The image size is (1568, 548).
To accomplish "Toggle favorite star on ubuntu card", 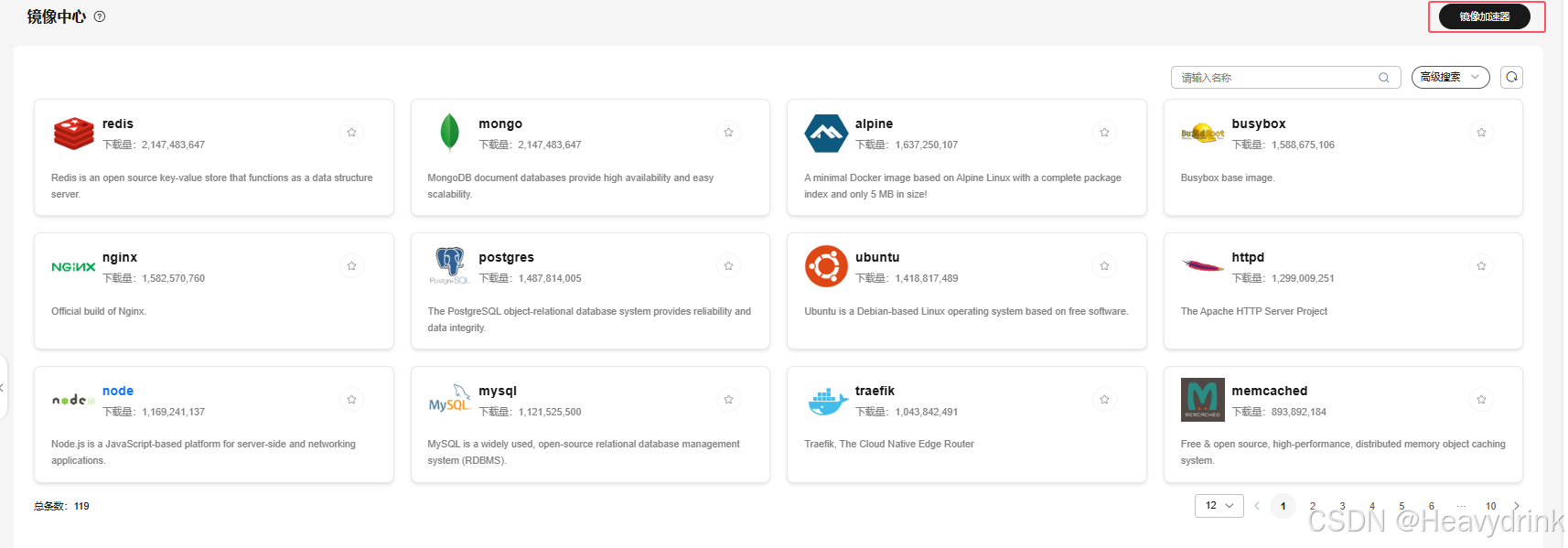I will click(1104, 266).
